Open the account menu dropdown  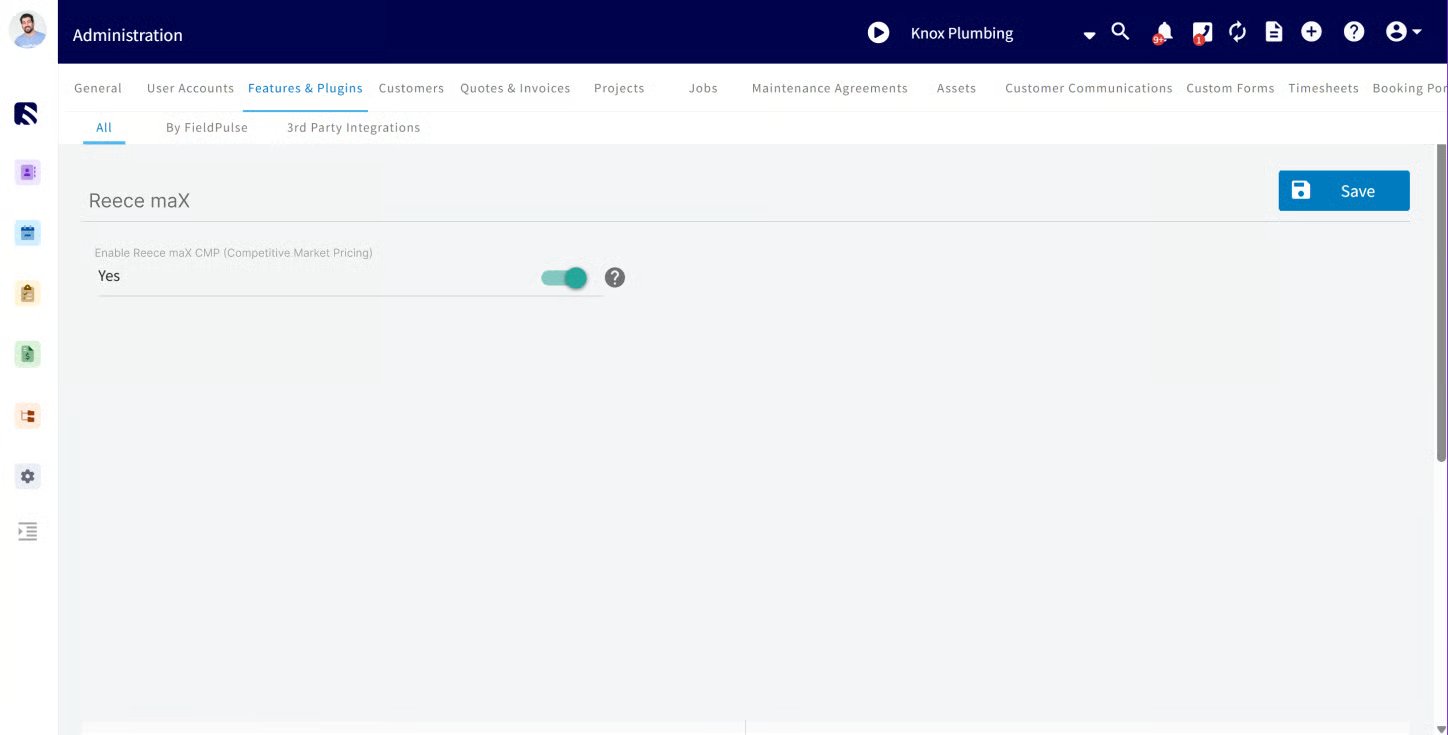pyautogui.click(x=1403, y=32)
